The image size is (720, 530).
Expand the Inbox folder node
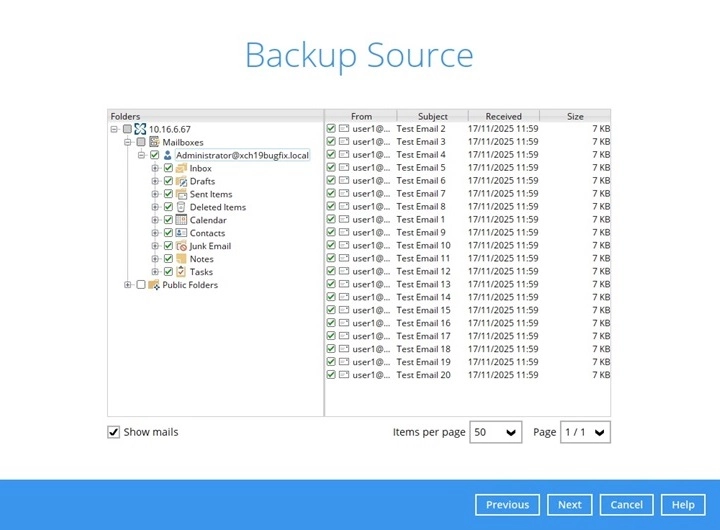click(x=155, y=168)
